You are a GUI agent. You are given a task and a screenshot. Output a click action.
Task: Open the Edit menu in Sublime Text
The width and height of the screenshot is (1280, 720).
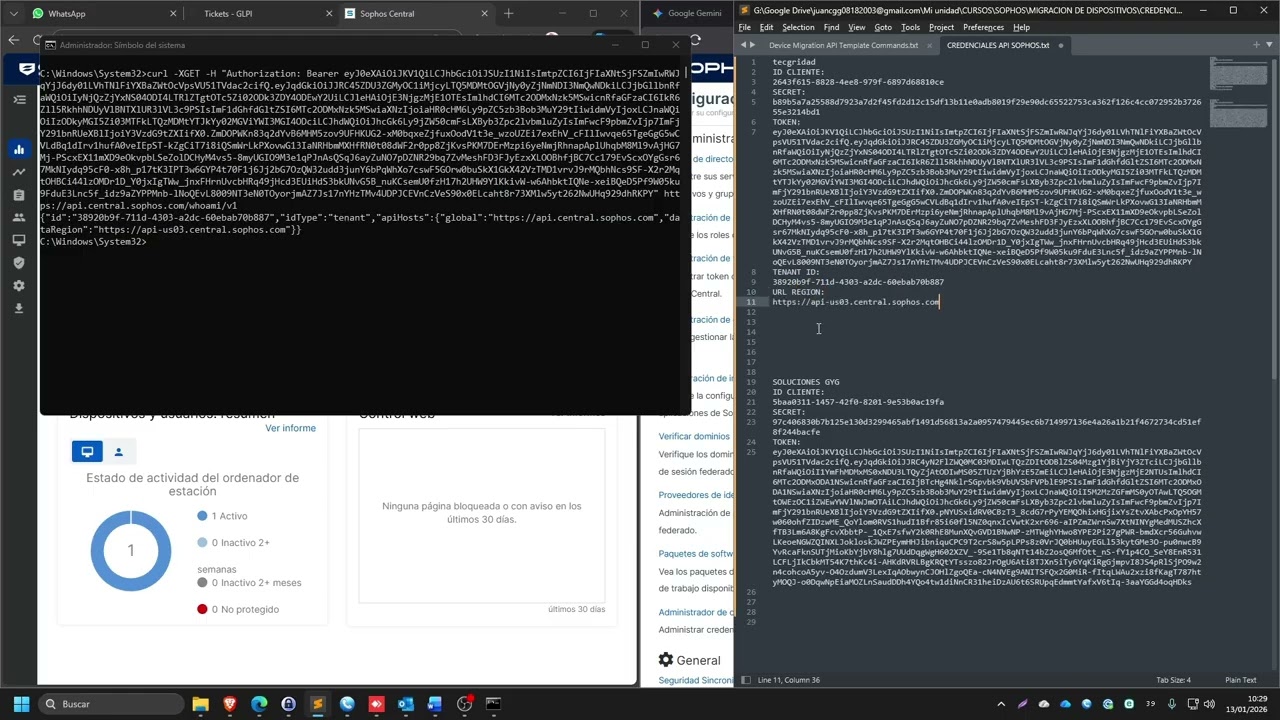pyautogui.click(x=766, y=27)
